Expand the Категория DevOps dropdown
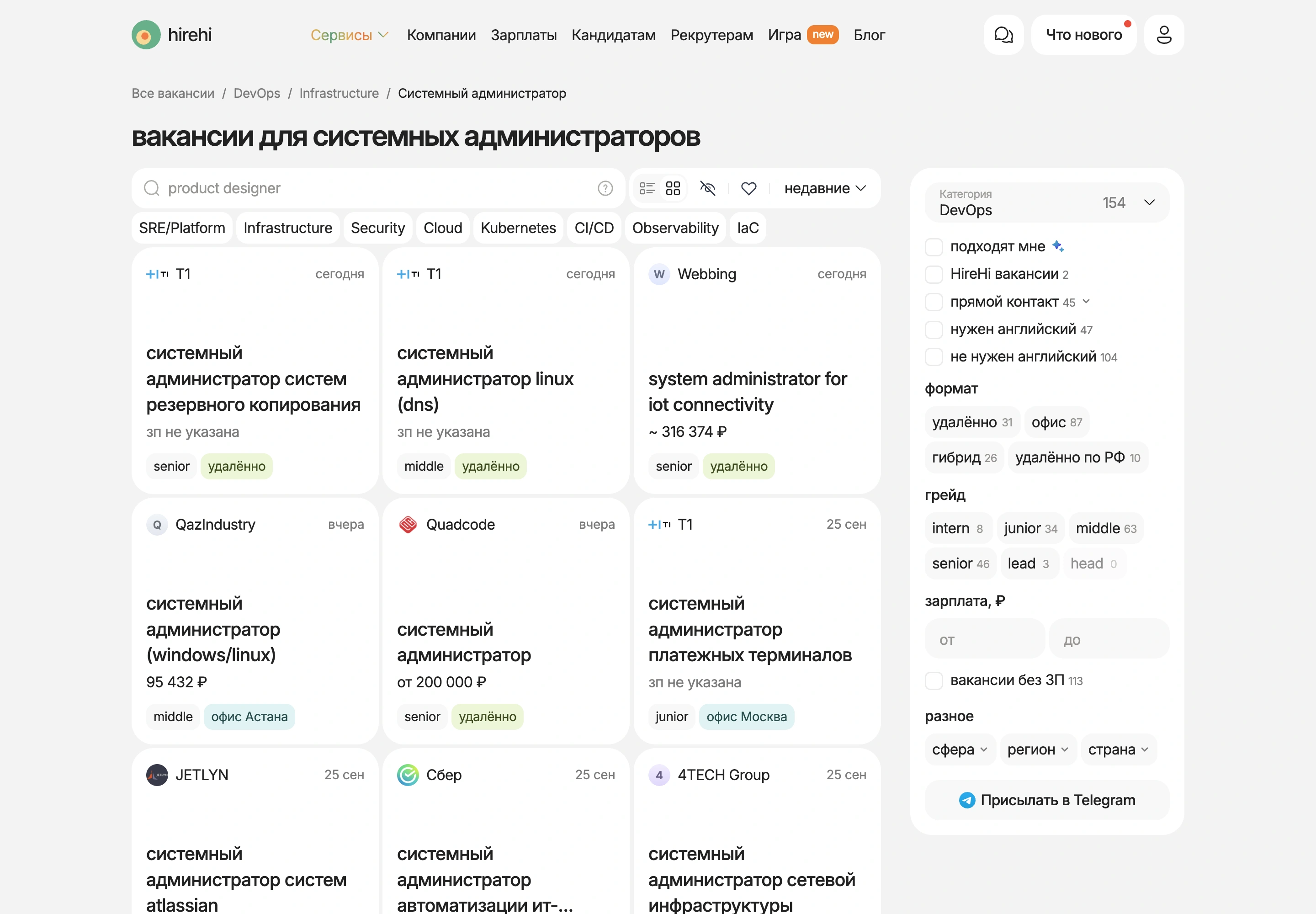 point(1047,203)
